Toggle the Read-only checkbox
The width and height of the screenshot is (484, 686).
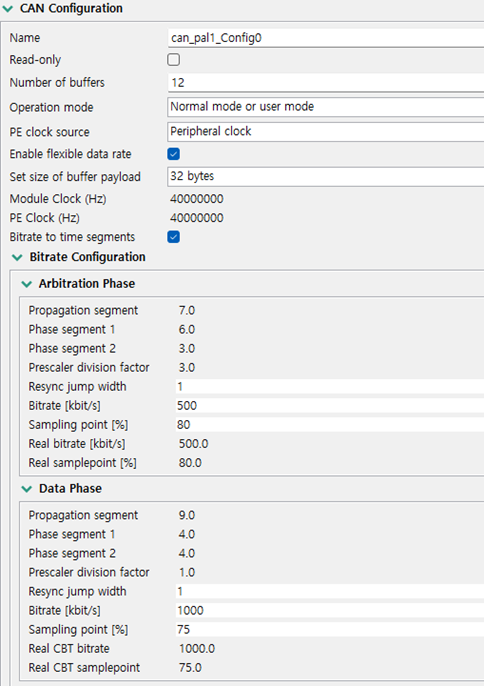(x=174, y=60)
